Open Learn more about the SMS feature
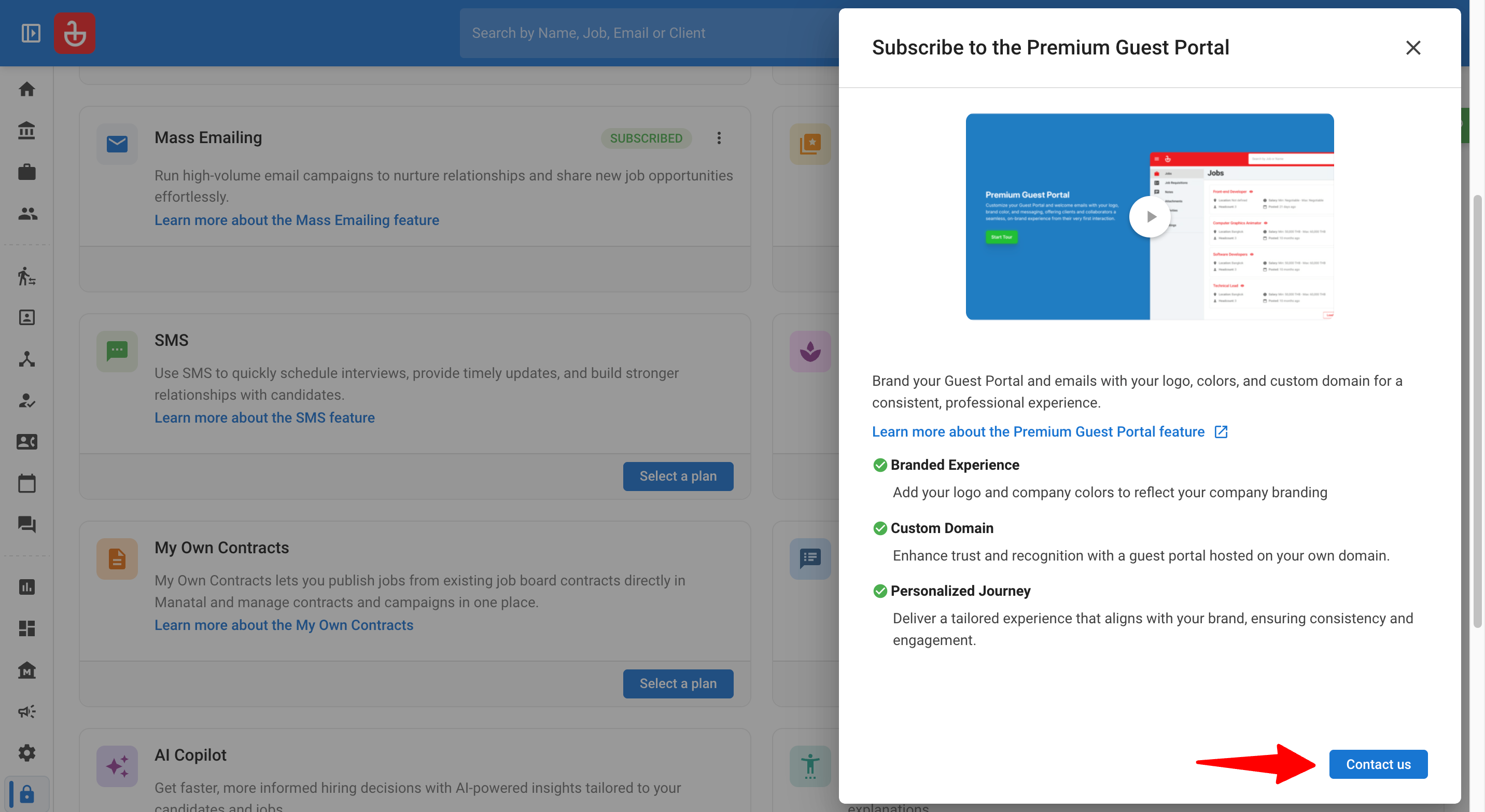This screenshot has width=1485, height=812. click(264, 418)
